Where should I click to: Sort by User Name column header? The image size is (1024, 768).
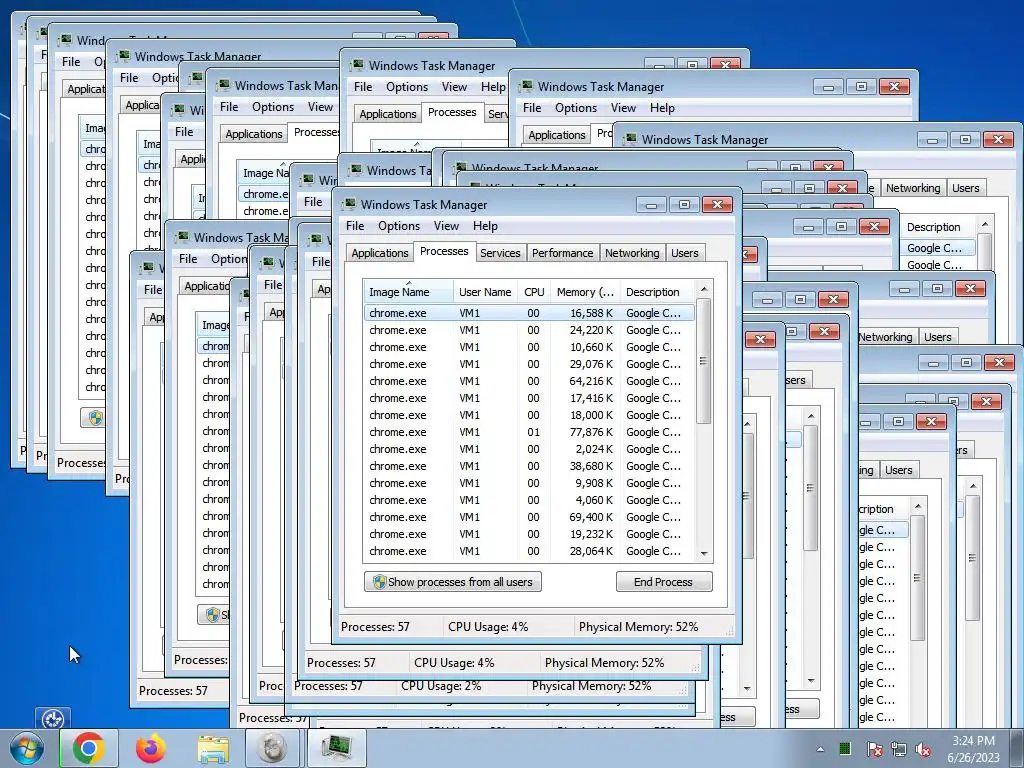[485, 292]
